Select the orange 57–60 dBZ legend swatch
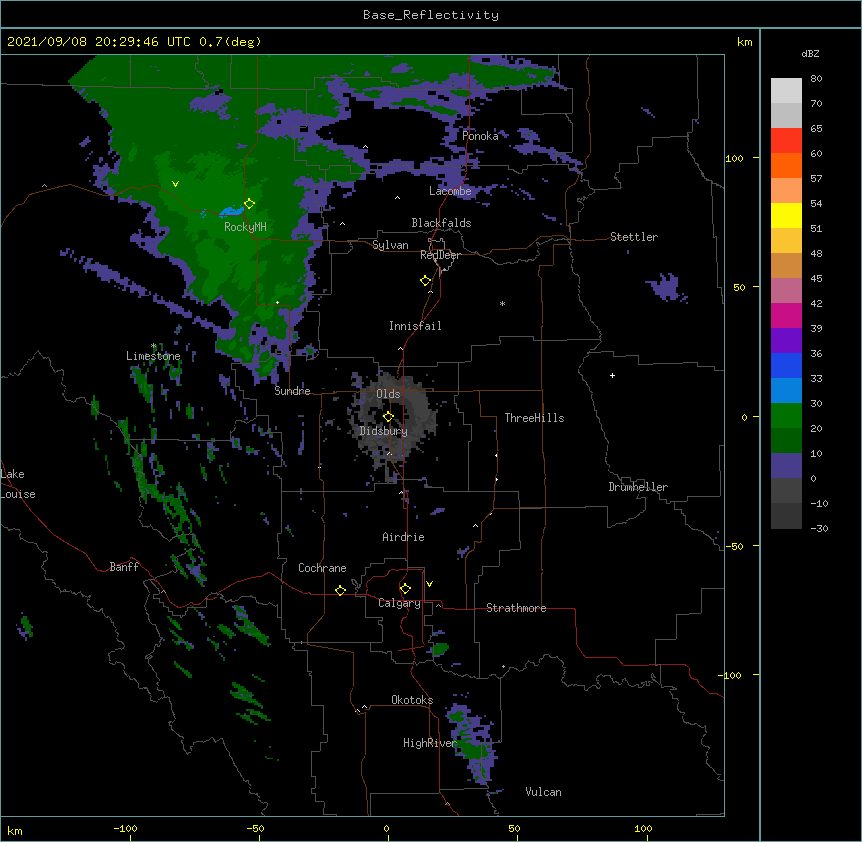This screenshot has height=842, width=862. (x=786, y=165)
